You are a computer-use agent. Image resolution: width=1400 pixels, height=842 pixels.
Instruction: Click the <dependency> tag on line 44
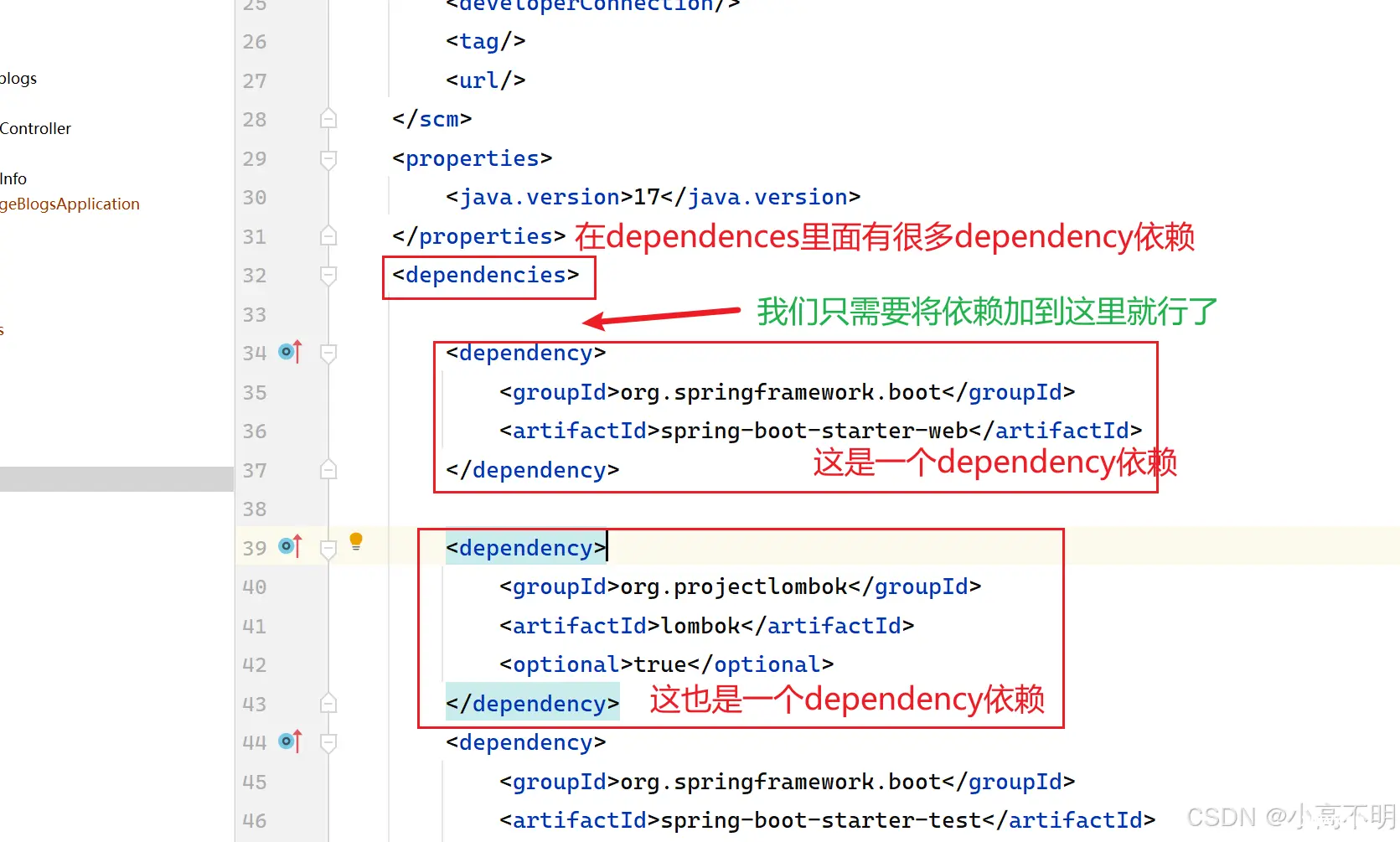[x=526, y=742]
